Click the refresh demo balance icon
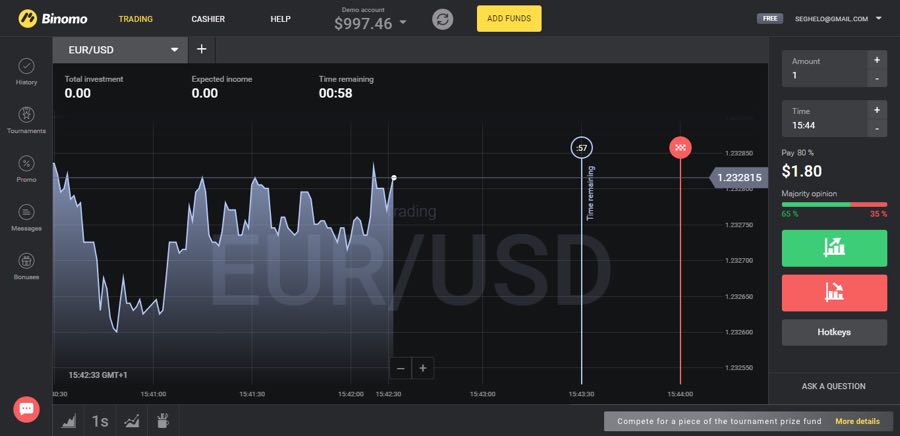Image resolution: width=900 pixels, height=436 pixels. [x=443, y=19]
